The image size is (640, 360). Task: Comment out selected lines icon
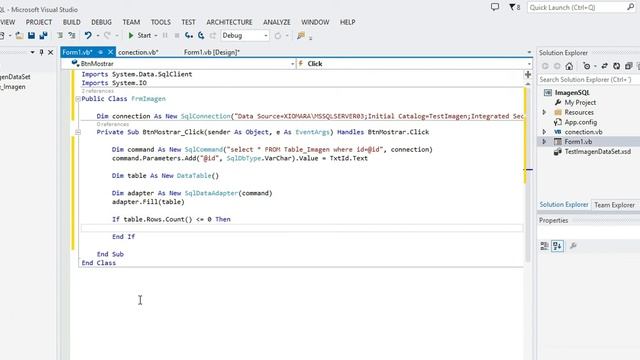(x=60, y=36)
